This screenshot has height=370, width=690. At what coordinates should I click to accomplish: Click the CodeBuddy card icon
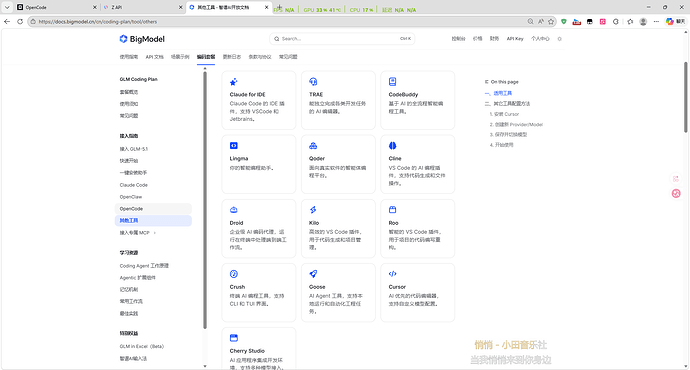coord(393,81)
